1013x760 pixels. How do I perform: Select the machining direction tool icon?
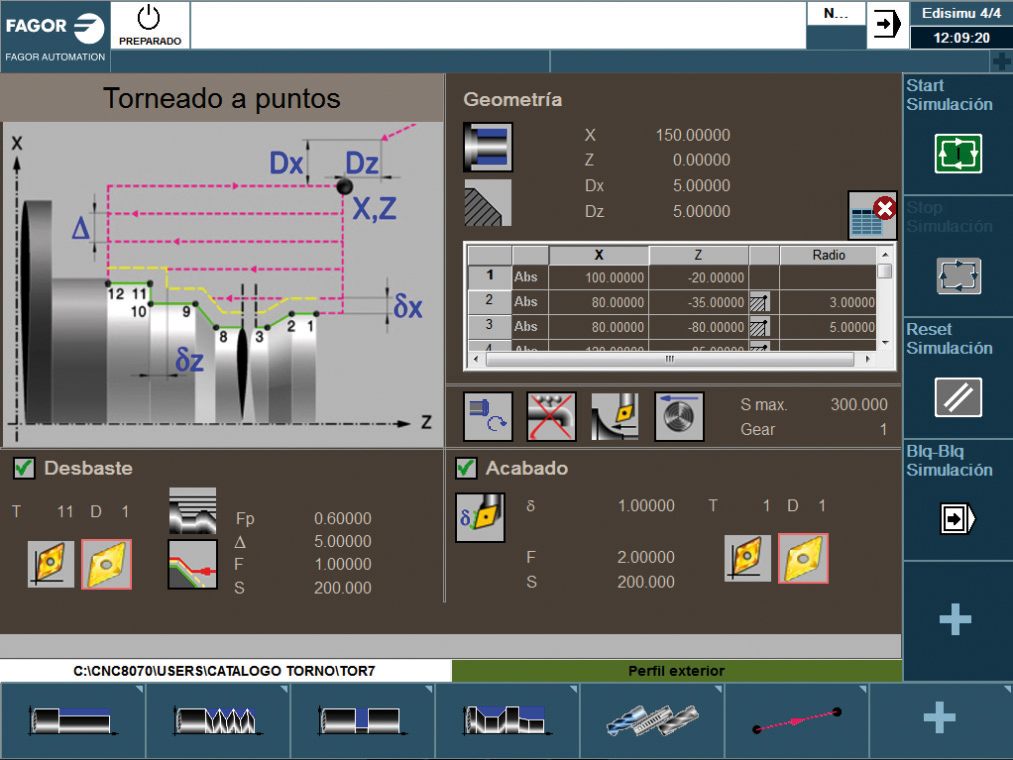615,416
